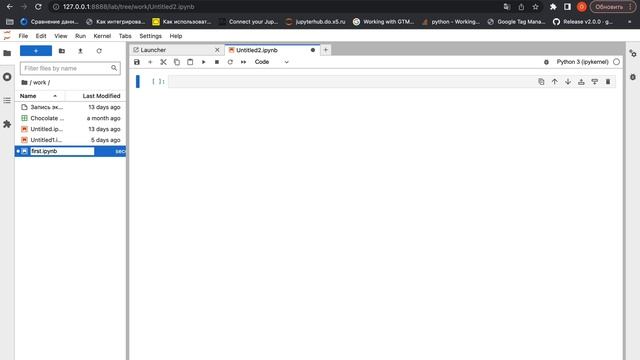Open browser extensions puzzle icon
640x360 pixels.
pos(553,7)
